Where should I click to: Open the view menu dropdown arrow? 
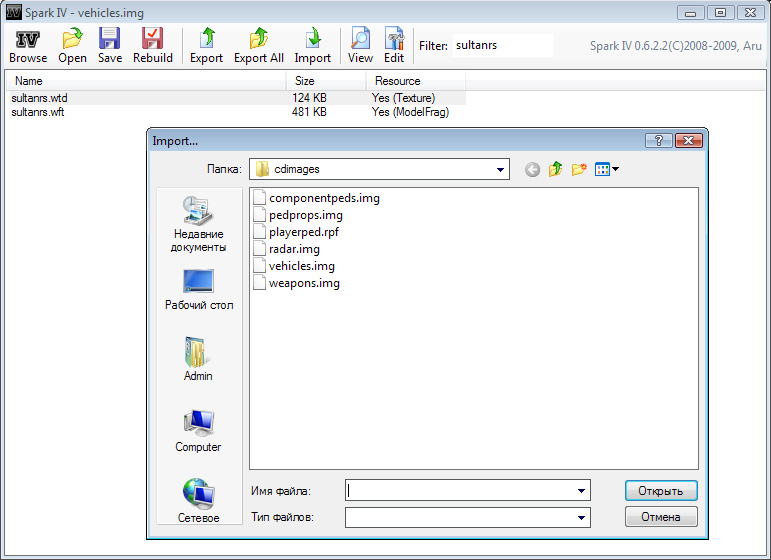click(615, 170)
